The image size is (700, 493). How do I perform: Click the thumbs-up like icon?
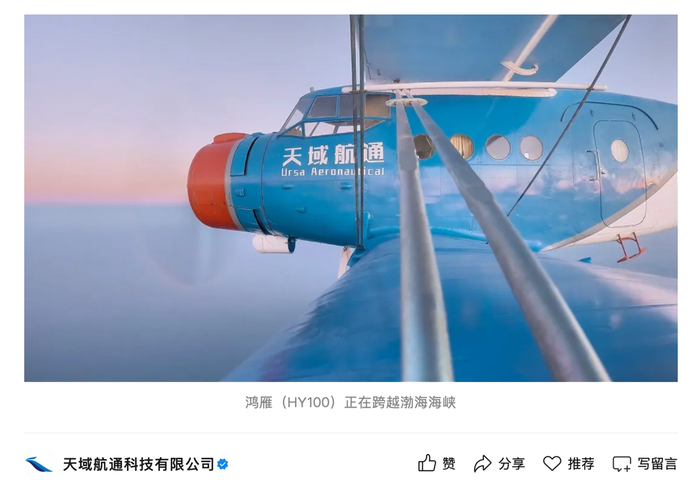[x=427, y=464]
